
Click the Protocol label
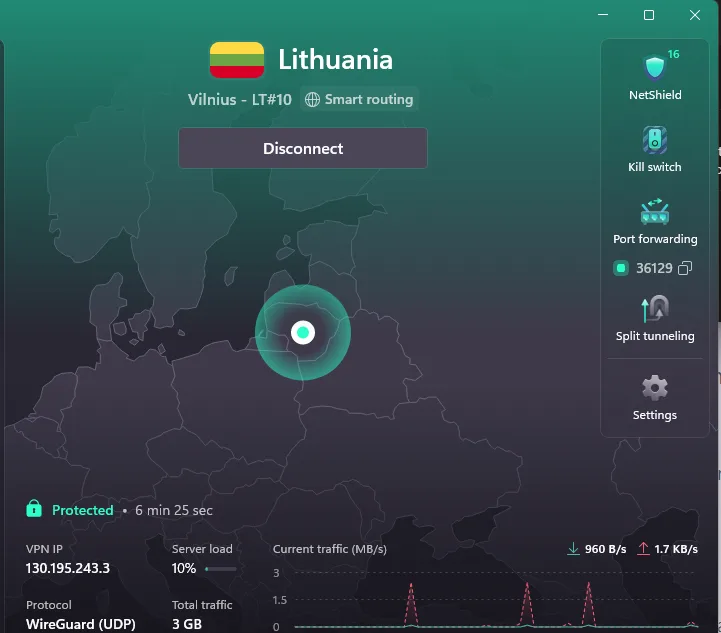point(49,605)
